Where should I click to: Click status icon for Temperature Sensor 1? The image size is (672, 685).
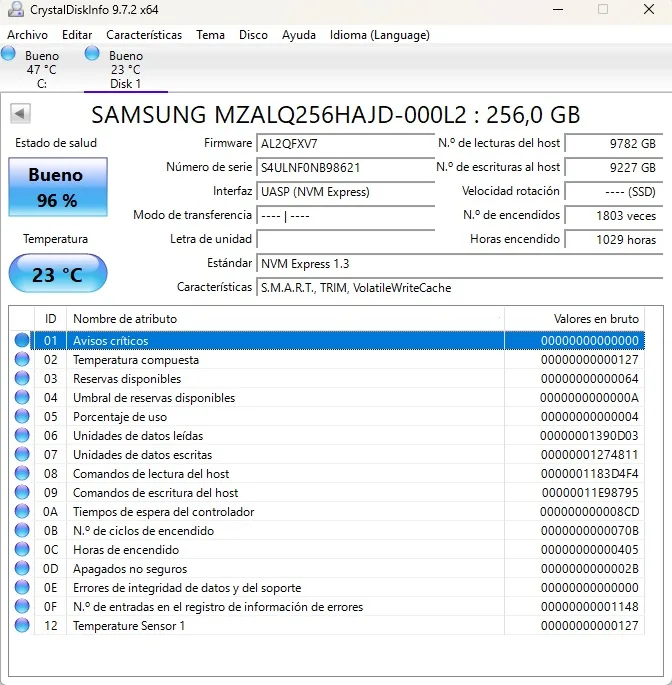tap(22, 626)
